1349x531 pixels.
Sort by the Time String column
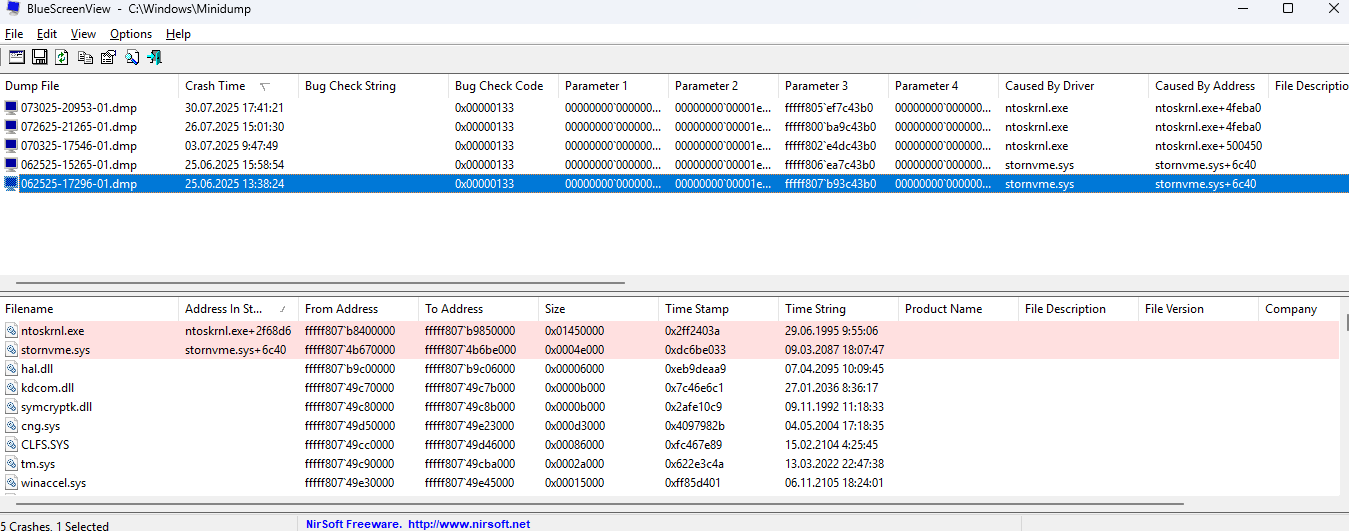click(x=839, y=309)
